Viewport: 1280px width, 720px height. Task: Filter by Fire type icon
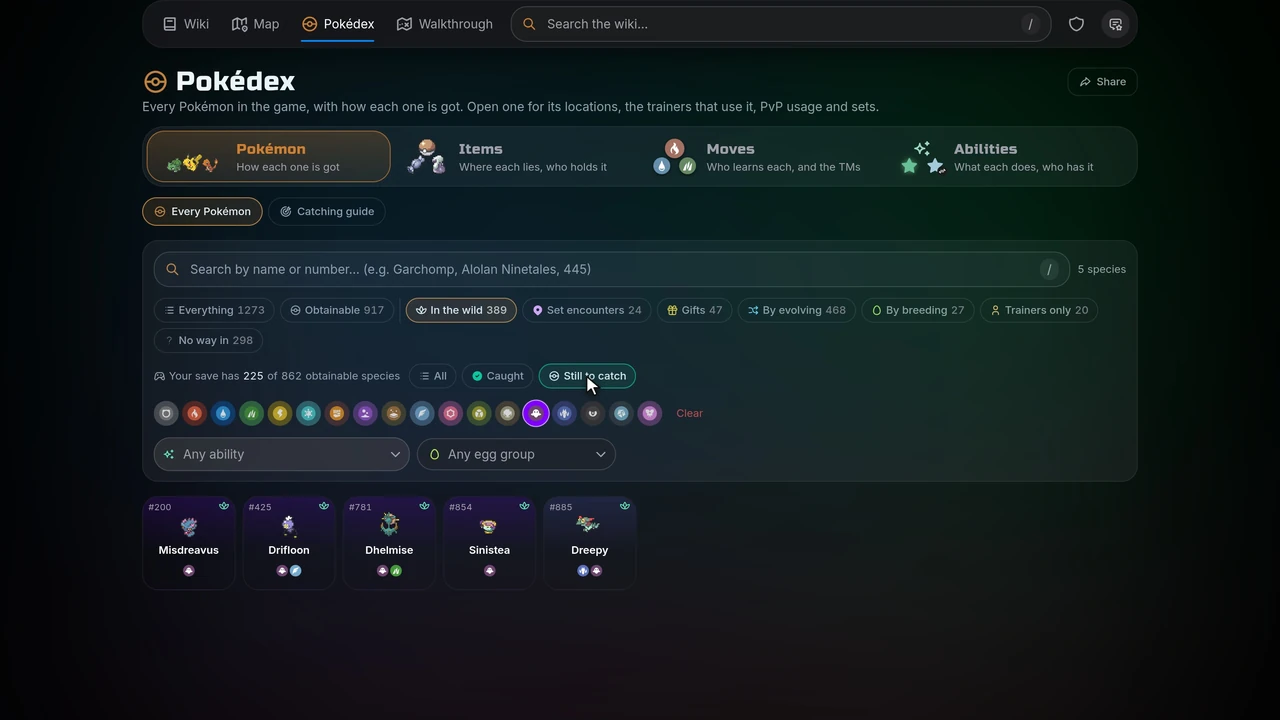pyautogui.click(x=194, y=413)
